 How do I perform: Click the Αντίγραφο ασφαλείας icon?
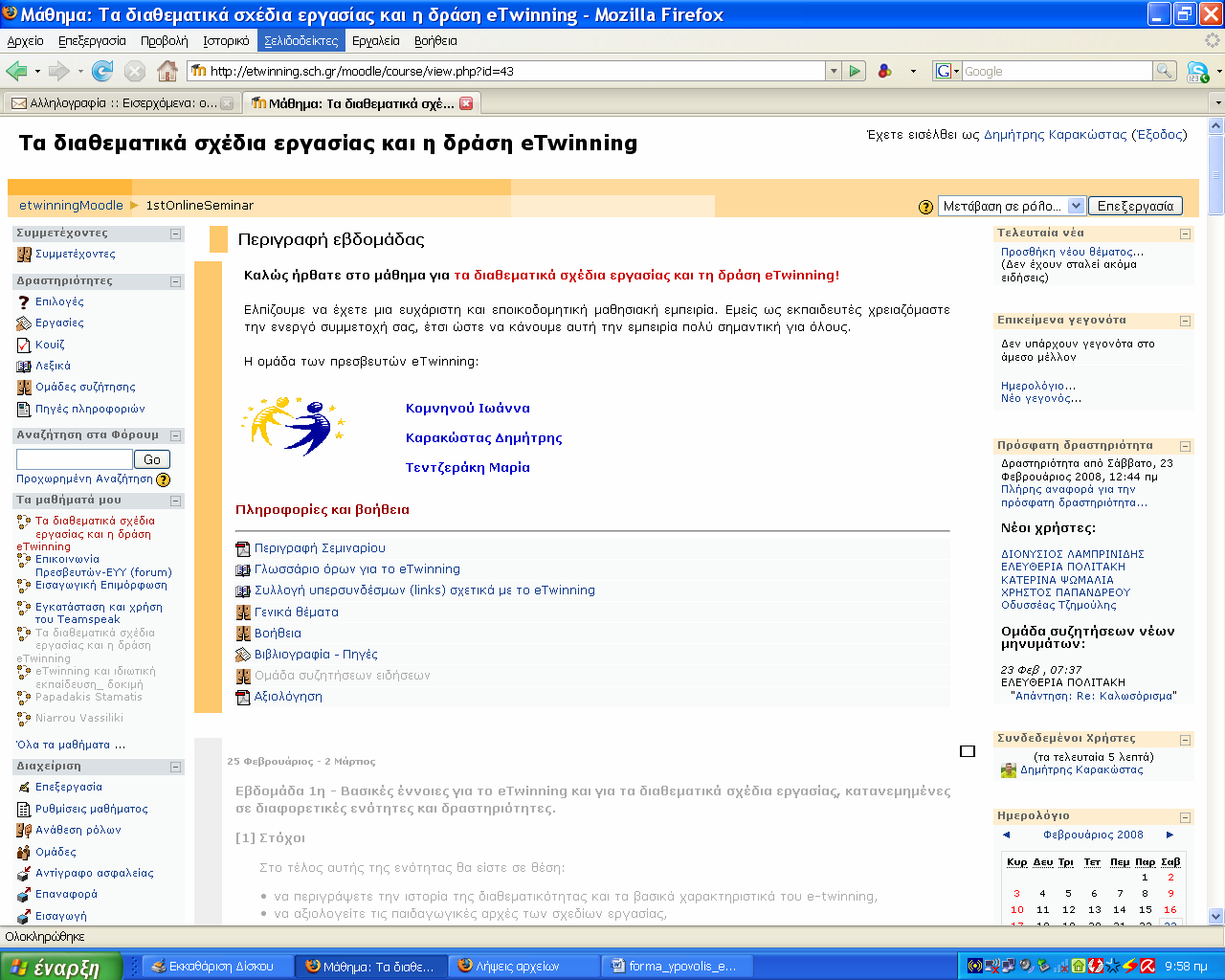[25, 873]
